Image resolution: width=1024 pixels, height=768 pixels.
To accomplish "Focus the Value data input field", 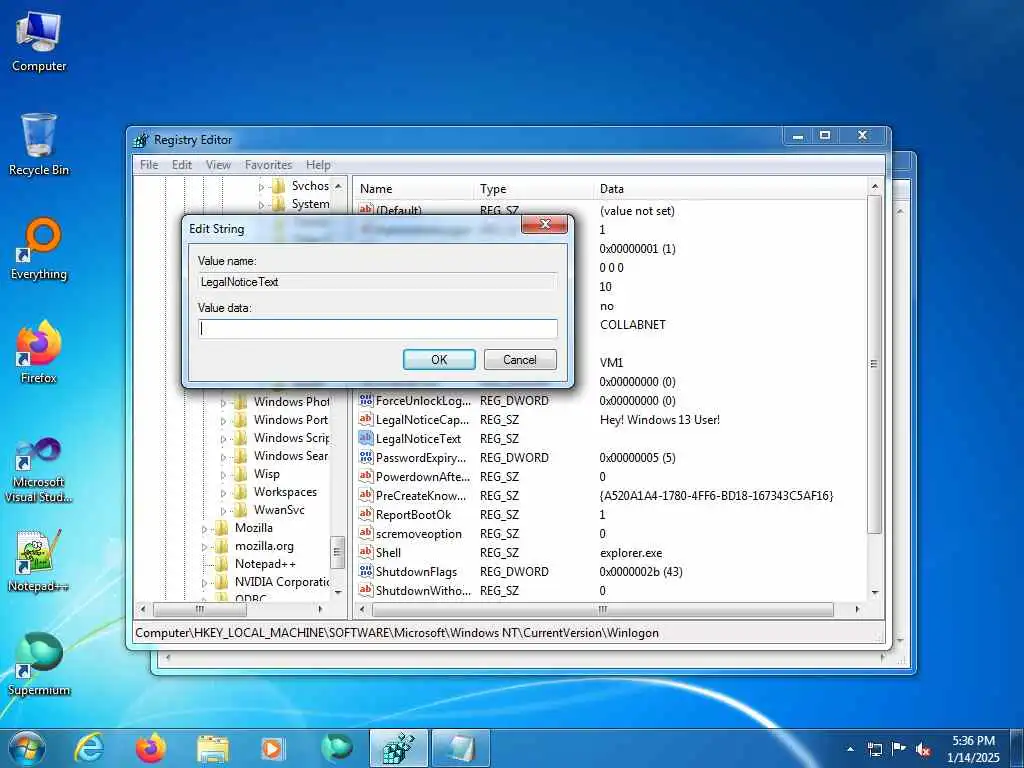I will click(x=377, y=328).
